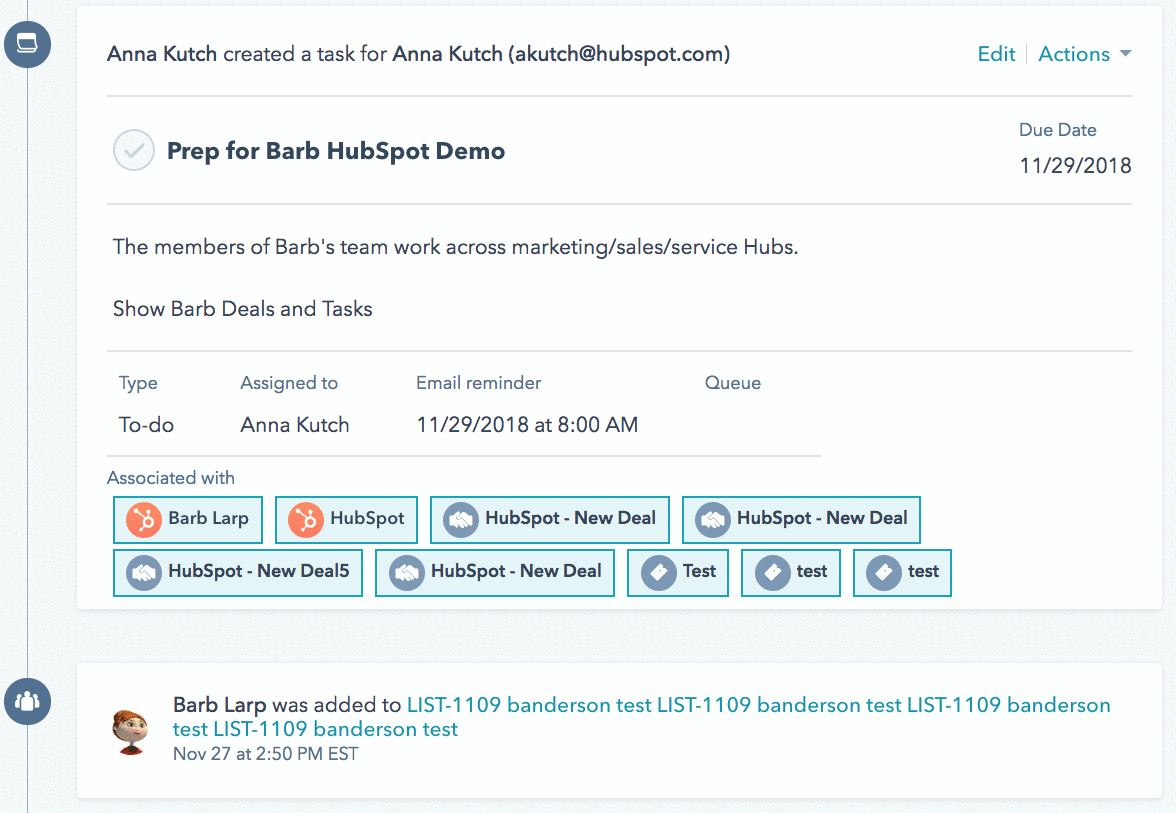Open the Actions dropdown menu

(x=1084, y=54)
